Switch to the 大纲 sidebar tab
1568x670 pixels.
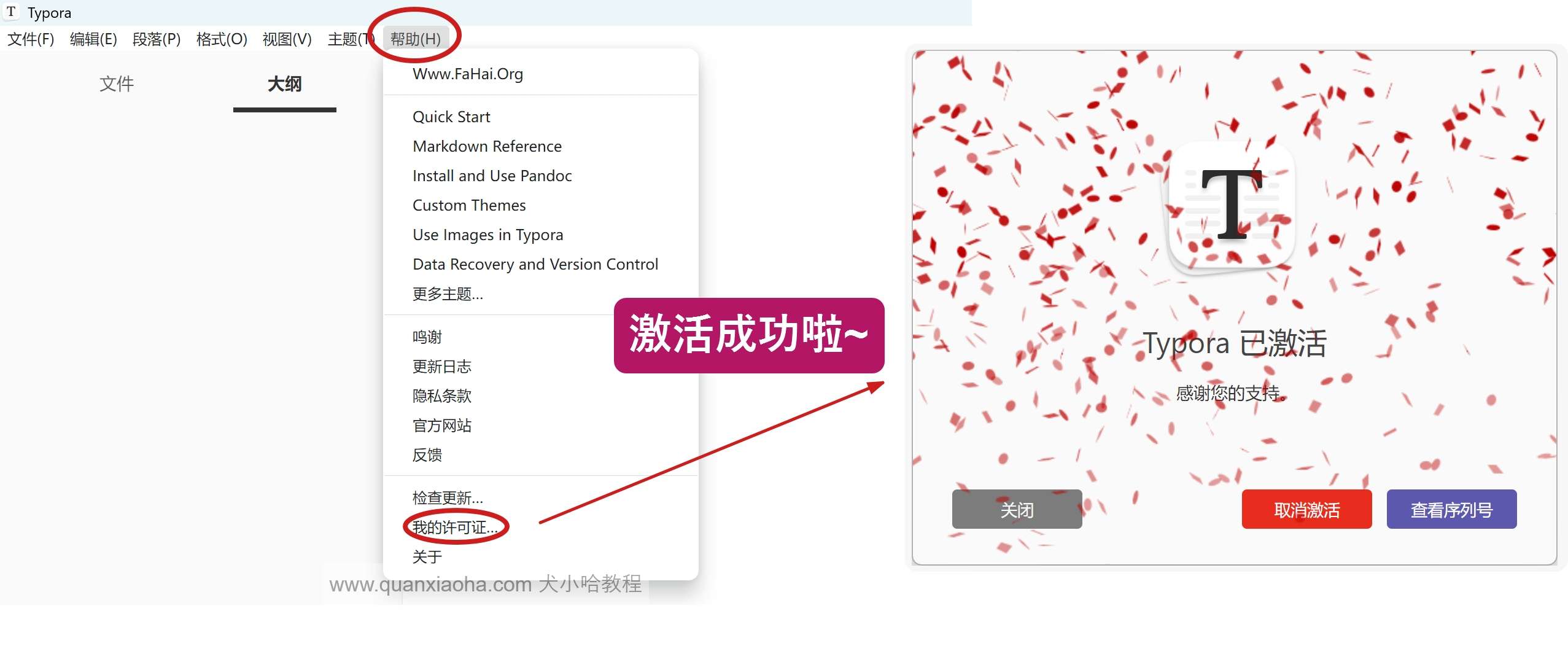click(x=285, y=84)
